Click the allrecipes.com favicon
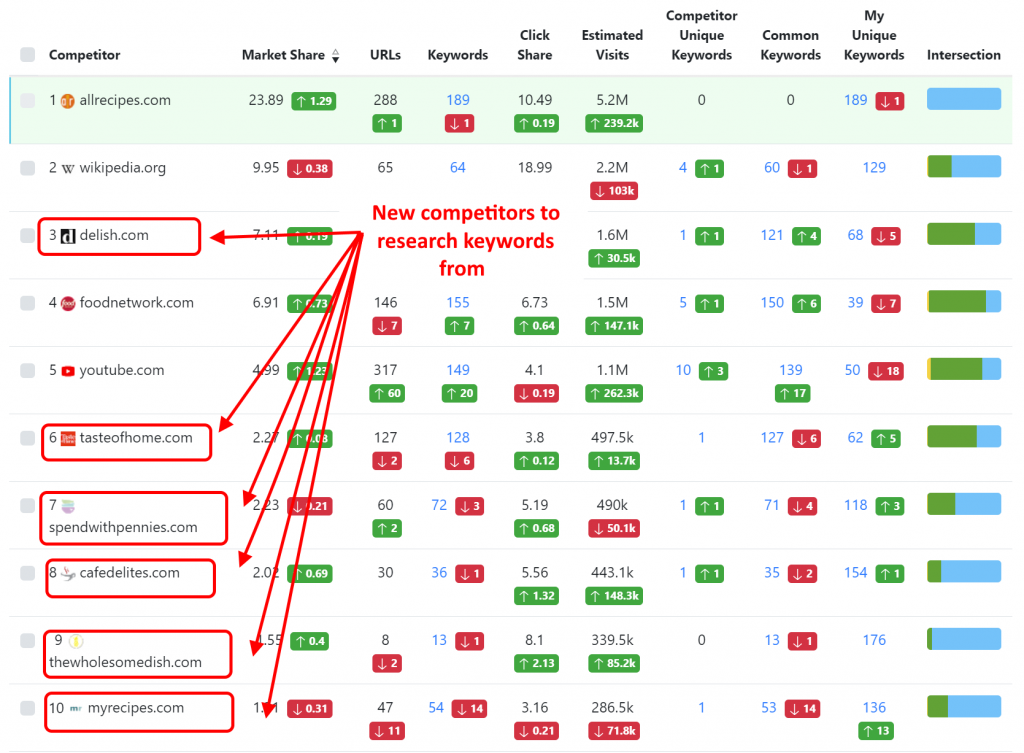Viewport: 1024px width, 753px height. coord(67,101)
